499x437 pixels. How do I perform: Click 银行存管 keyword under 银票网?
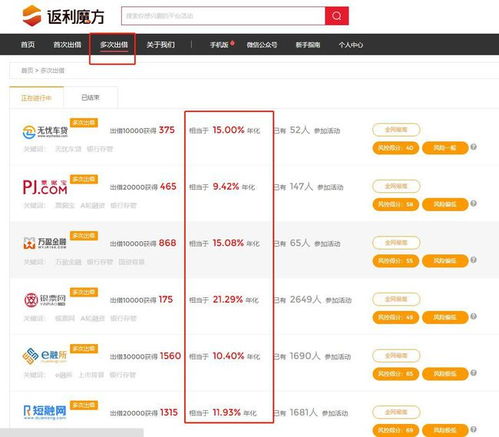click(123, 318)
